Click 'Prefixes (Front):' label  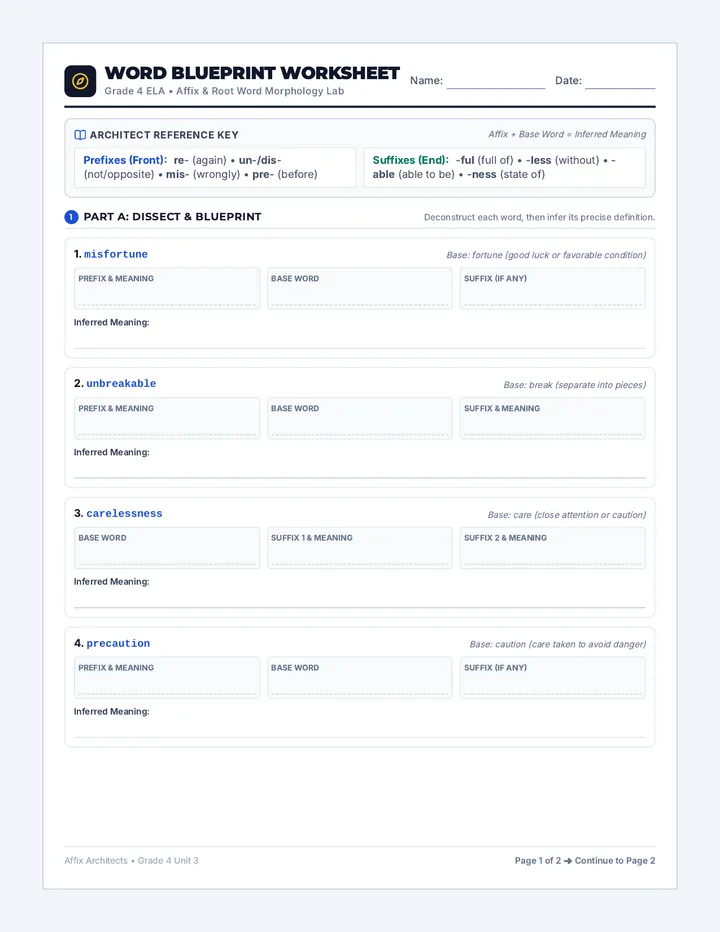tap(125, 160)
